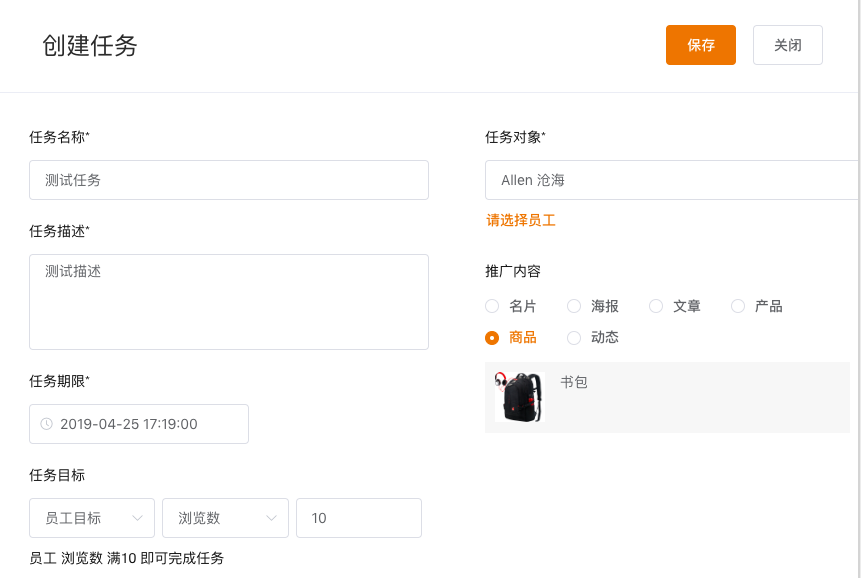This screenshot has height=578, width=861.
Task: Open the 浏览数 dropdown
Action: click(x=225, y=518)
